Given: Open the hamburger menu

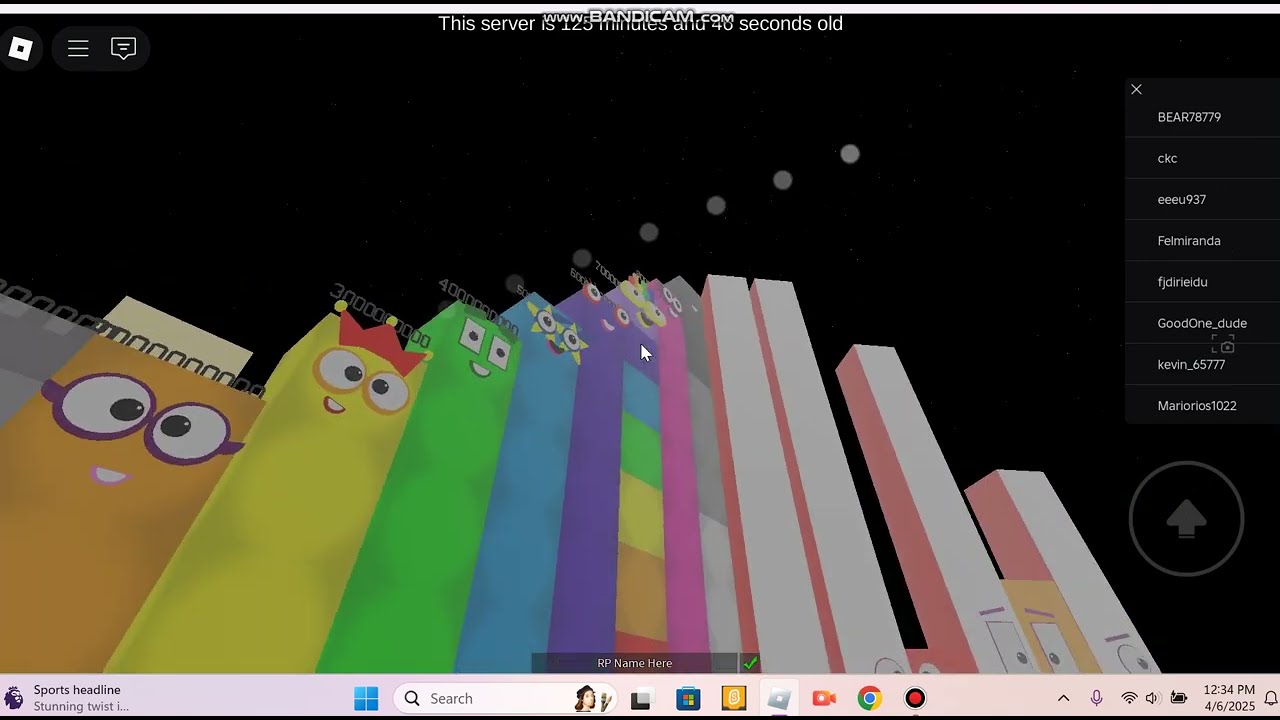Looking at the screenshot, I should [78, 48].
